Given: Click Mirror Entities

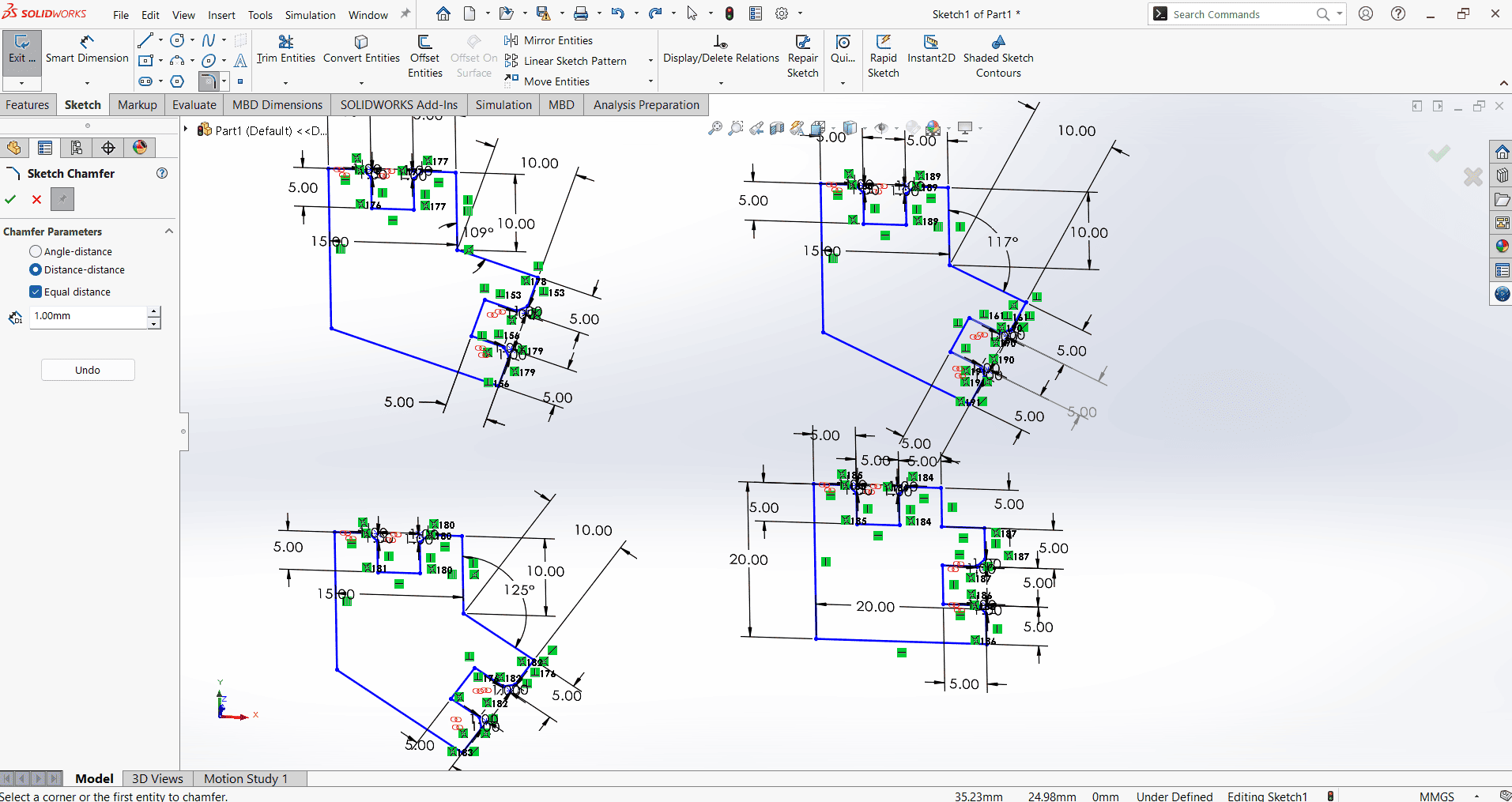Looking at the screenshot, I should (548, 40).
